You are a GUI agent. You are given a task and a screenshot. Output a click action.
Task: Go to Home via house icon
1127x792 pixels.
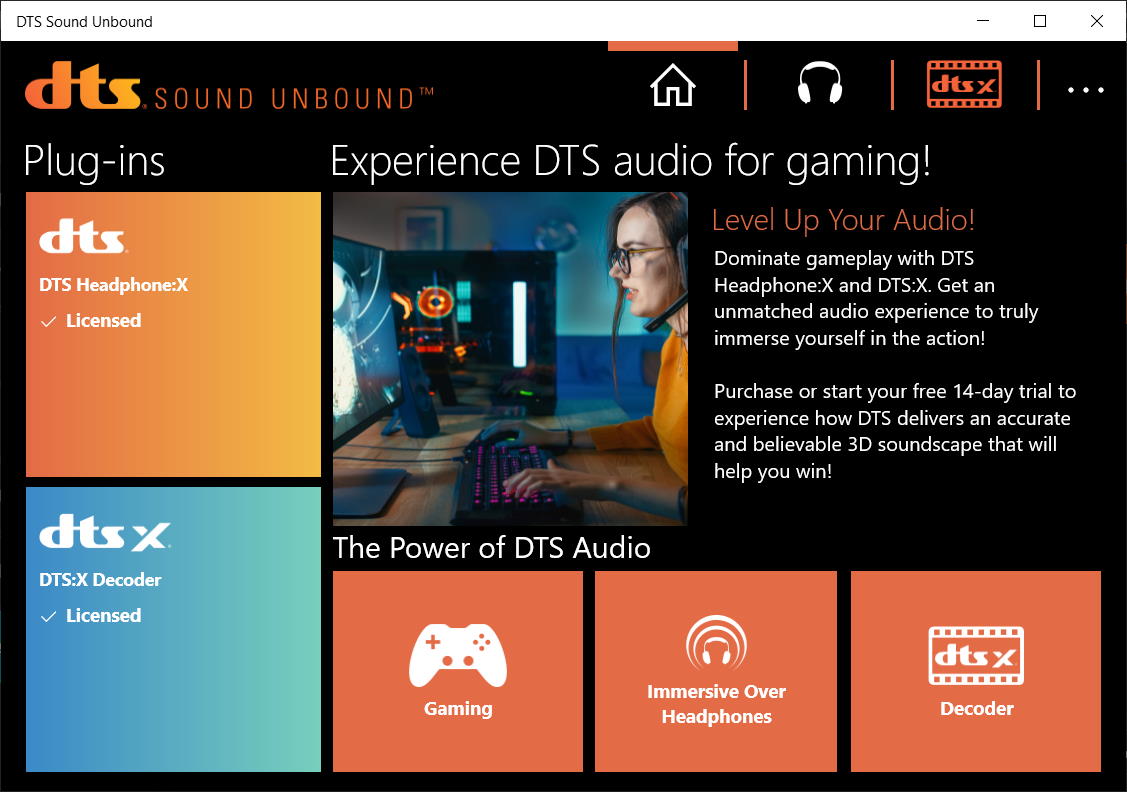tap(672, 85)
